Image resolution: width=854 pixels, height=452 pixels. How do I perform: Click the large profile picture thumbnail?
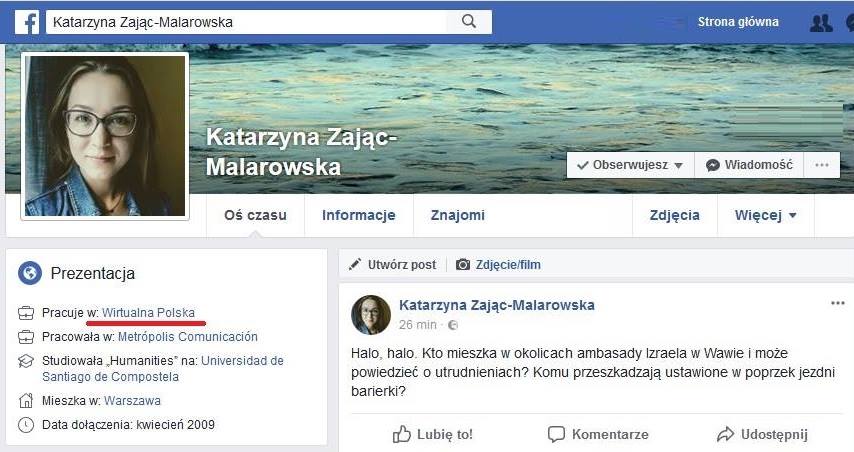click(x=105, y=136)
